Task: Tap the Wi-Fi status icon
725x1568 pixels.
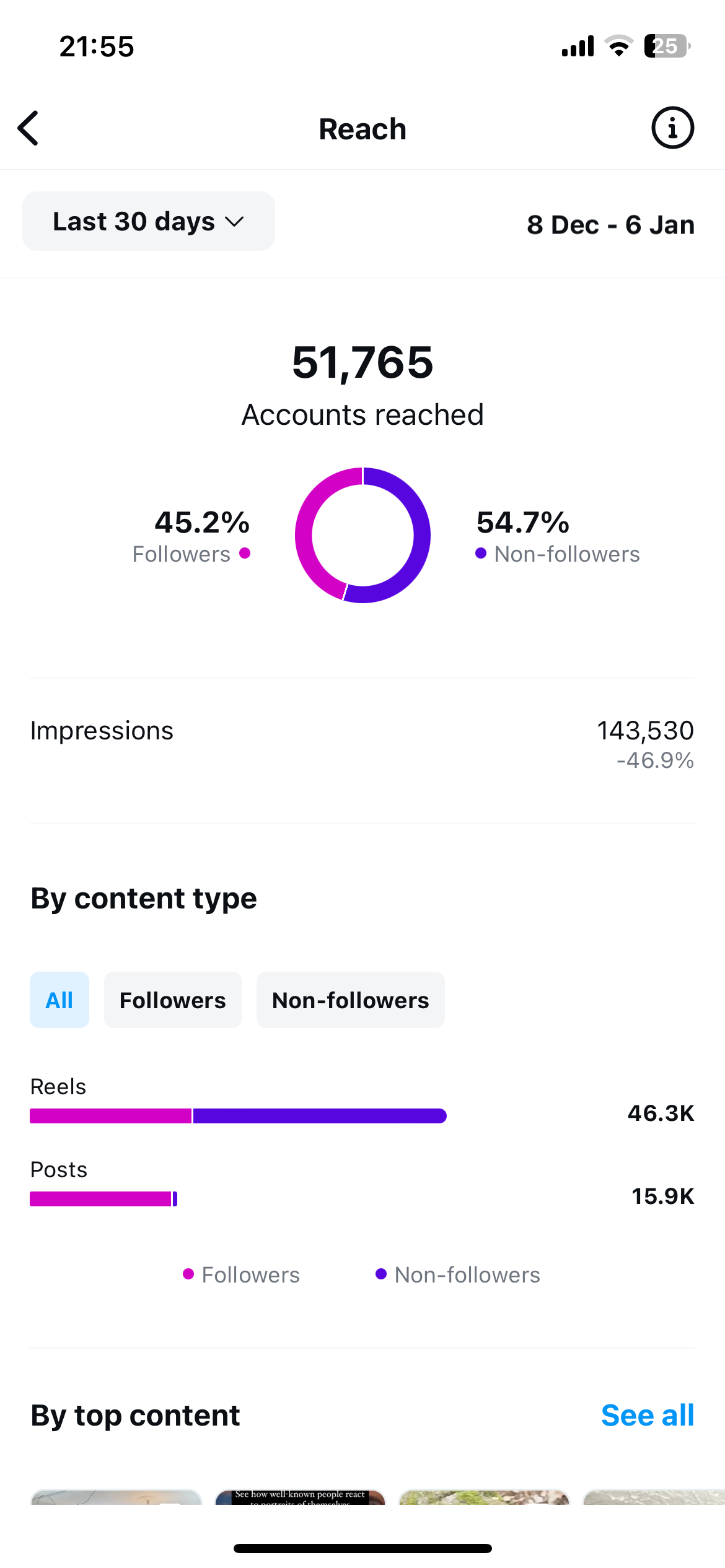Action: tap(618, 46)
